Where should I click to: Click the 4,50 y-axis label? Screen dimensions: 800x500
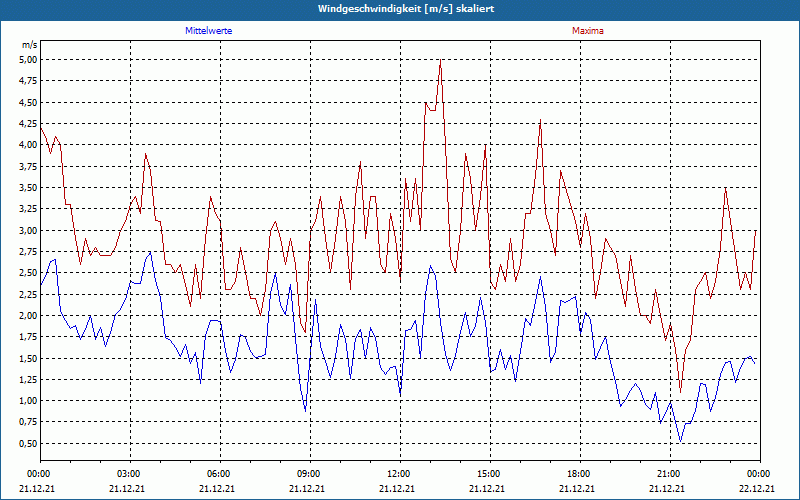[29, 103]
